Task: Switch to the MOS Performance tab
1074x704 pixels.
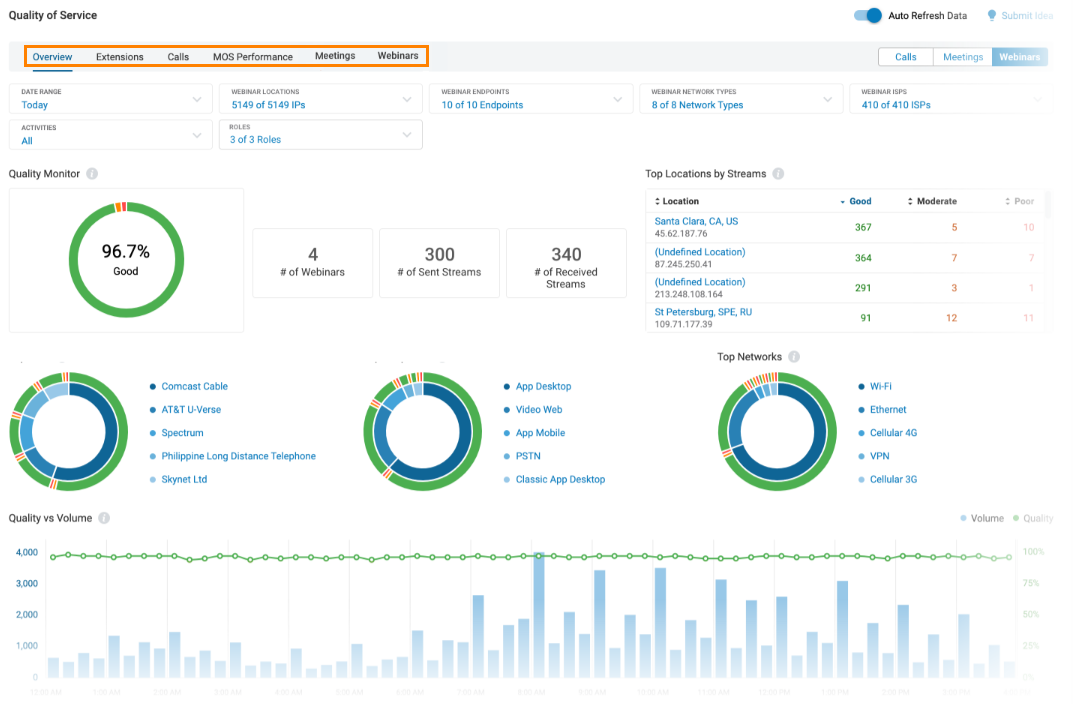Action: pos(252,56)
